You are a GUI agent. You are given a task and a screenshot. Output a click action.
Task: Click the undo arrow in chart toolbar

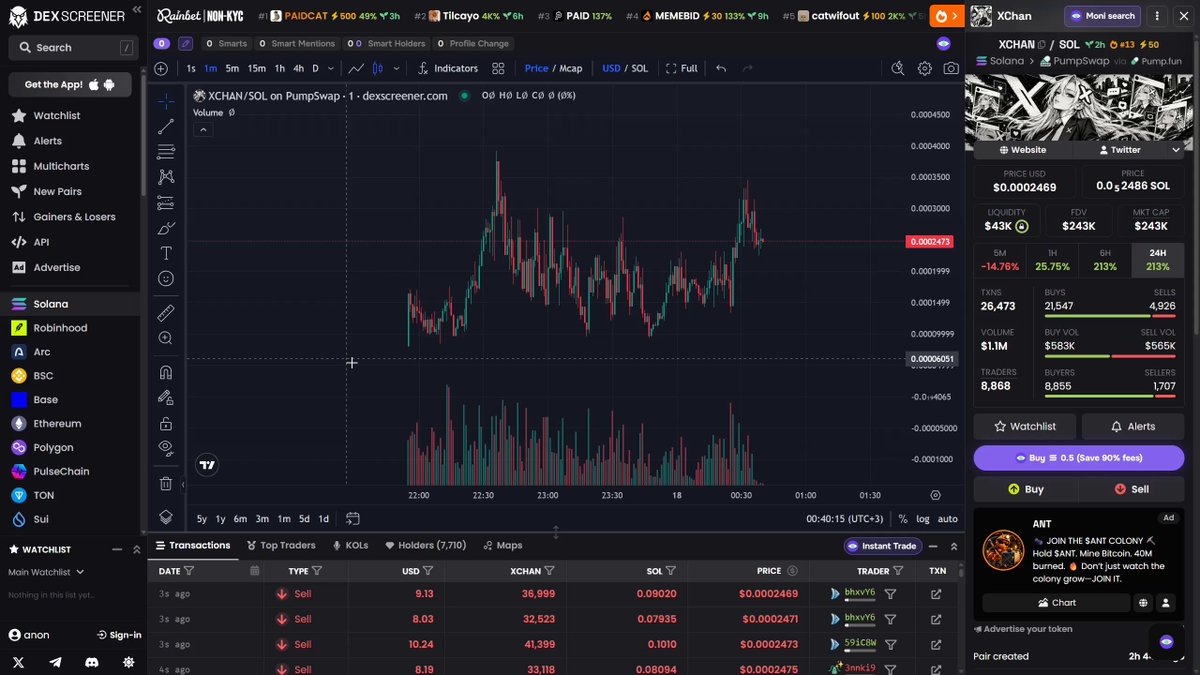(720, 69)
